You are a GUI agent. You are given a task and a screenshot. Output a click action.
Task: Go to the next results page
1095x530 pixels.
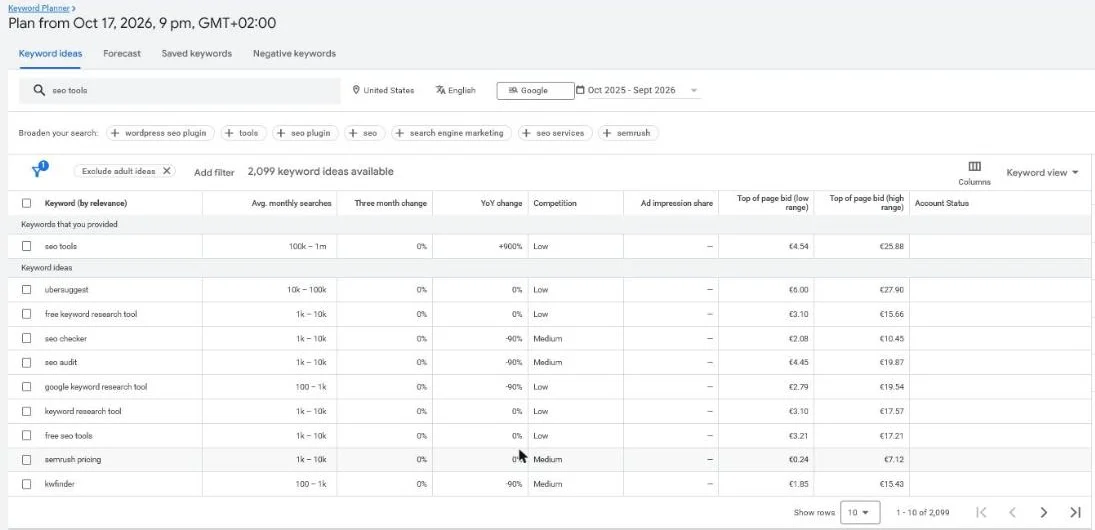[x=1043, y=513]
